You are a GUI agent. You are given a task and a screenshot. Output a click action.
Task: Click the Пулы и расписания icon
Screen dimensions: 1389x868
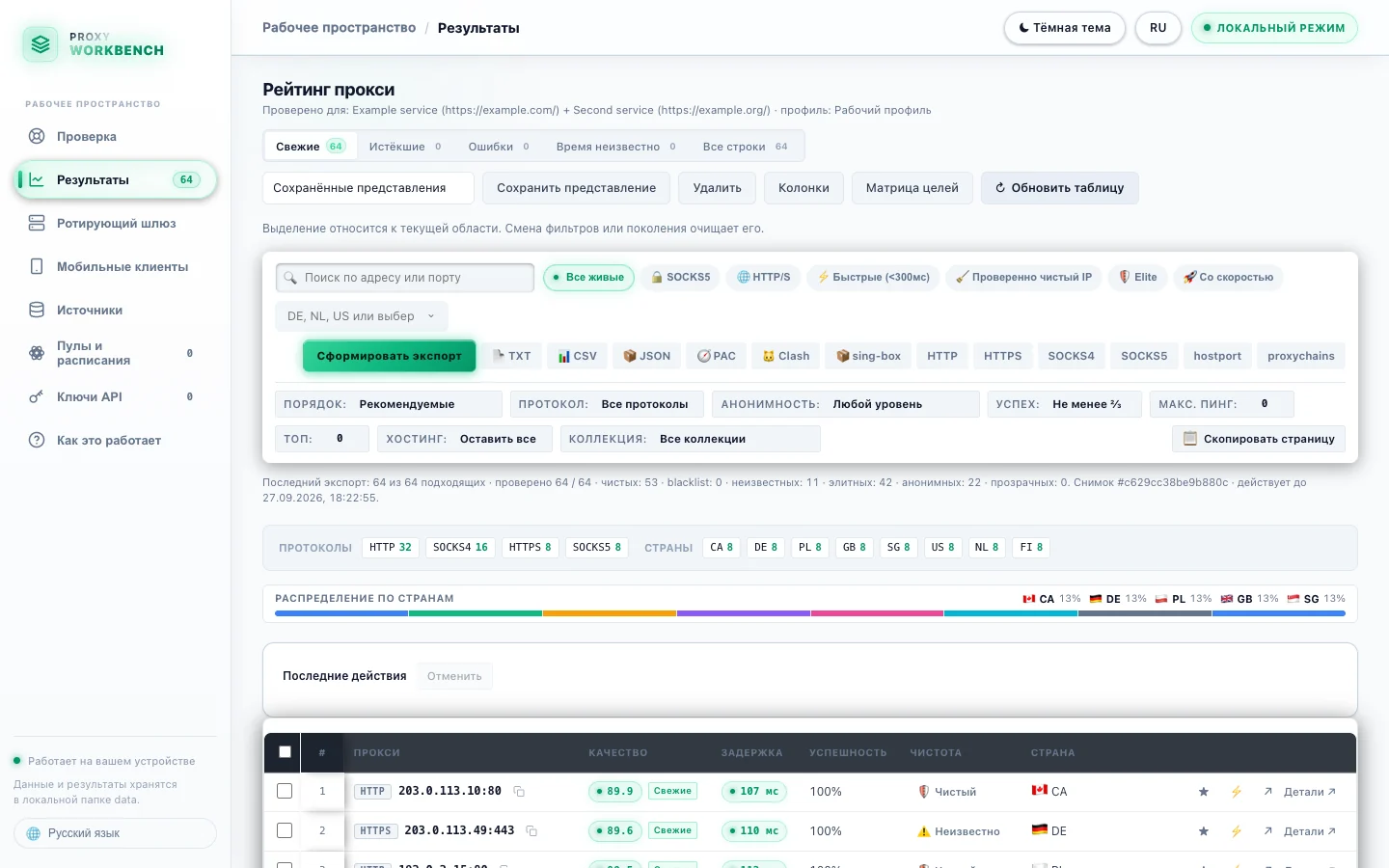(x=37, y=353)
